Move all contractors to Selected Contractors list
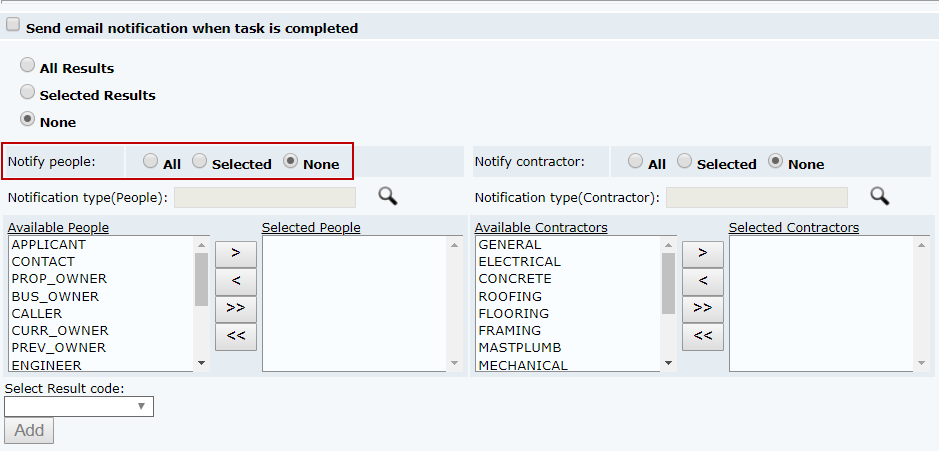The width and height of the screenshot is (939, 451). (702, 308)
